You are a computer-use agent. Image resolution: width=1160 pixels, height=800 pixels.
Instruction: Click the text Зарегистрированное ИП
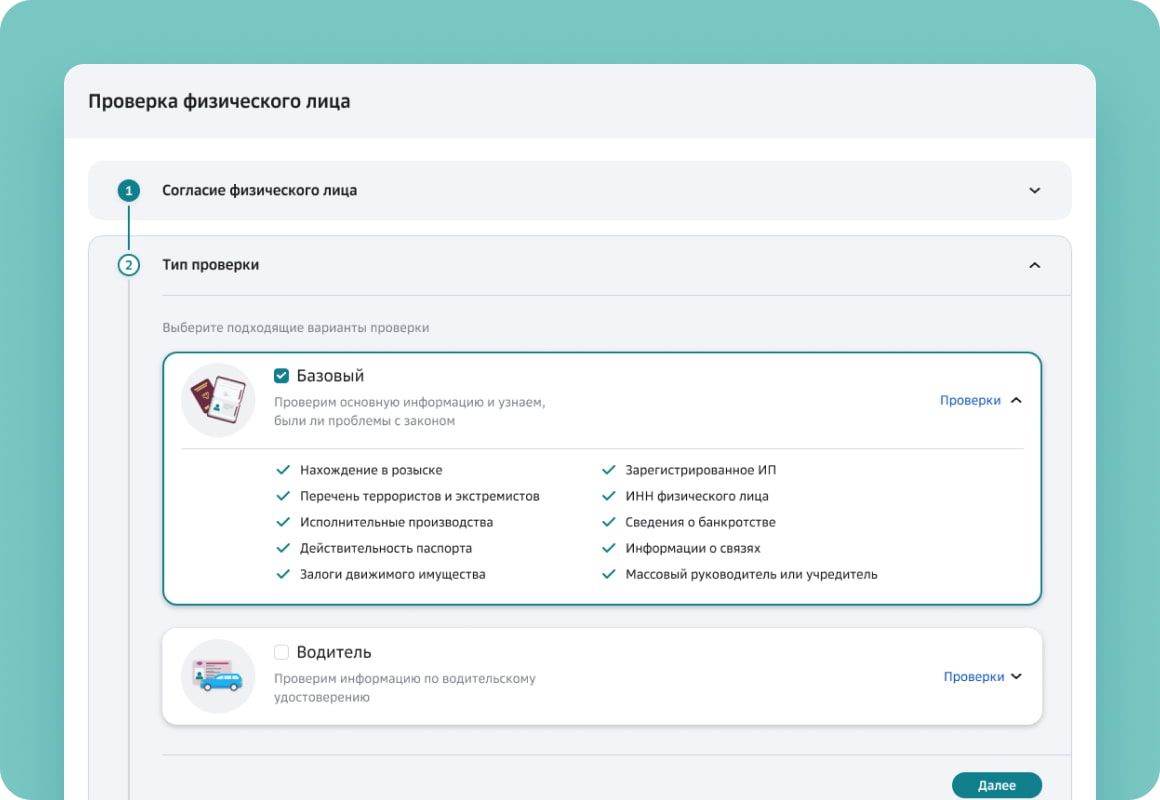coord(701,470)
